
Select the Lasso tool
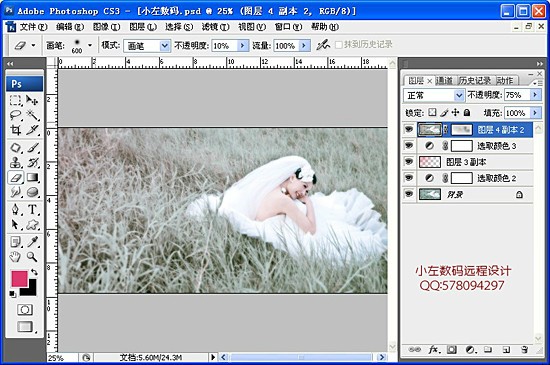coord(15,115)
